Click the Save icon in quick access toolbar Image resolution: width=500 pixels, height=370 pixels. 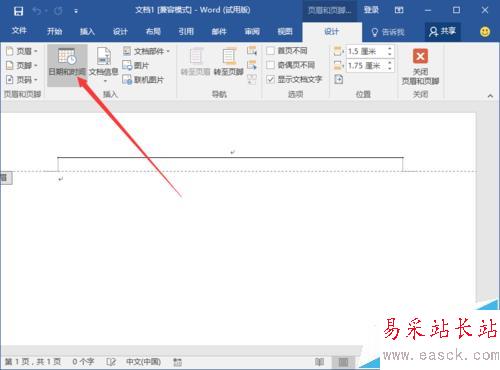pyautogui.click(x=18, y=11)
